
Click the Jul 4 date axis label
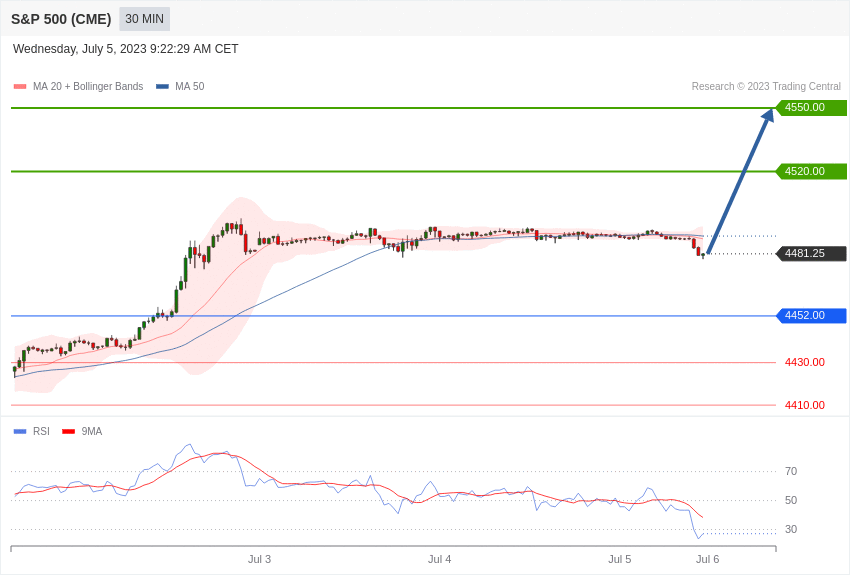click(x=439, y=560)
